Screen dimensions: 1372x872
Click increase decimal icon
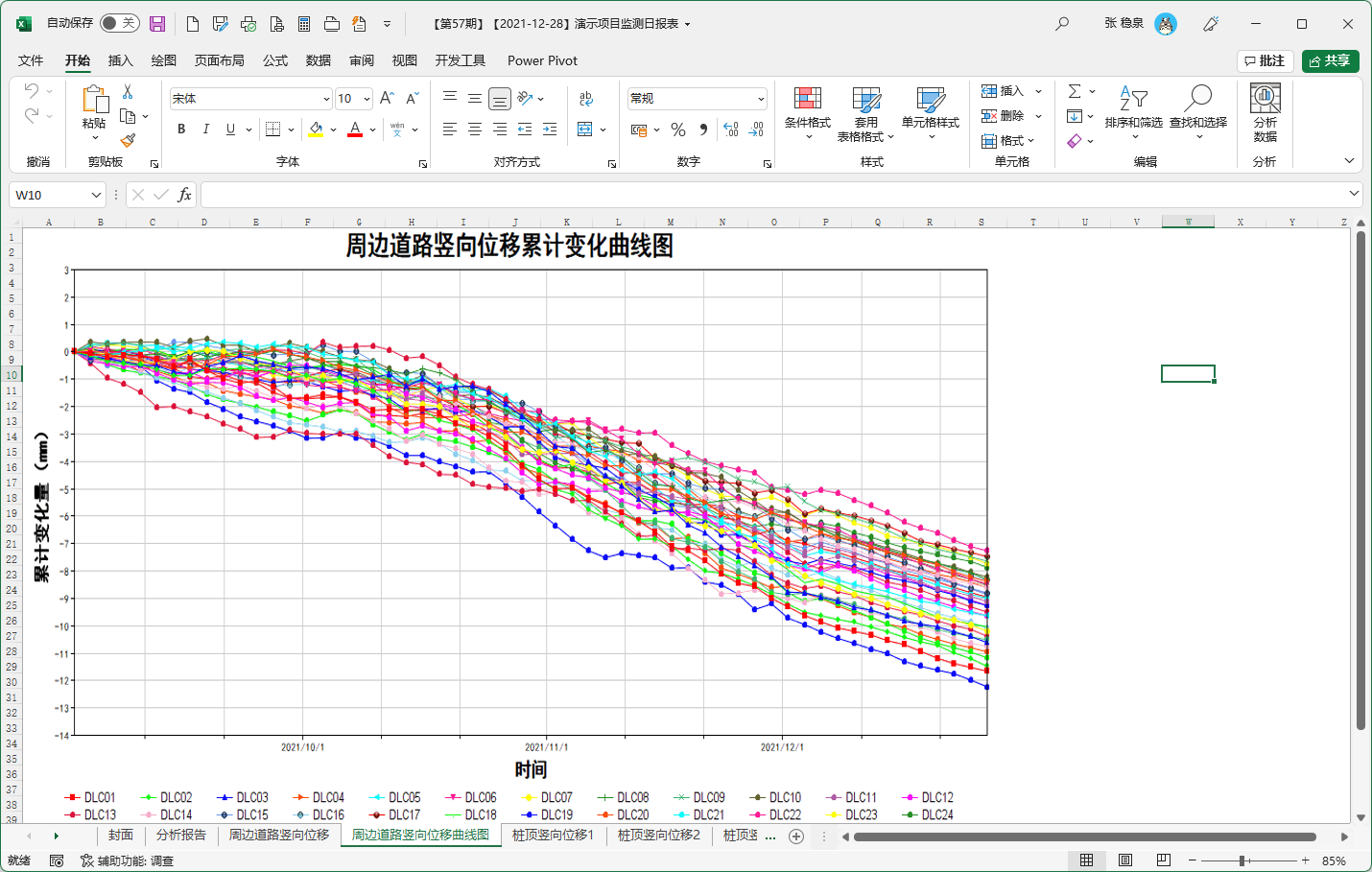[x=731, y=130]
